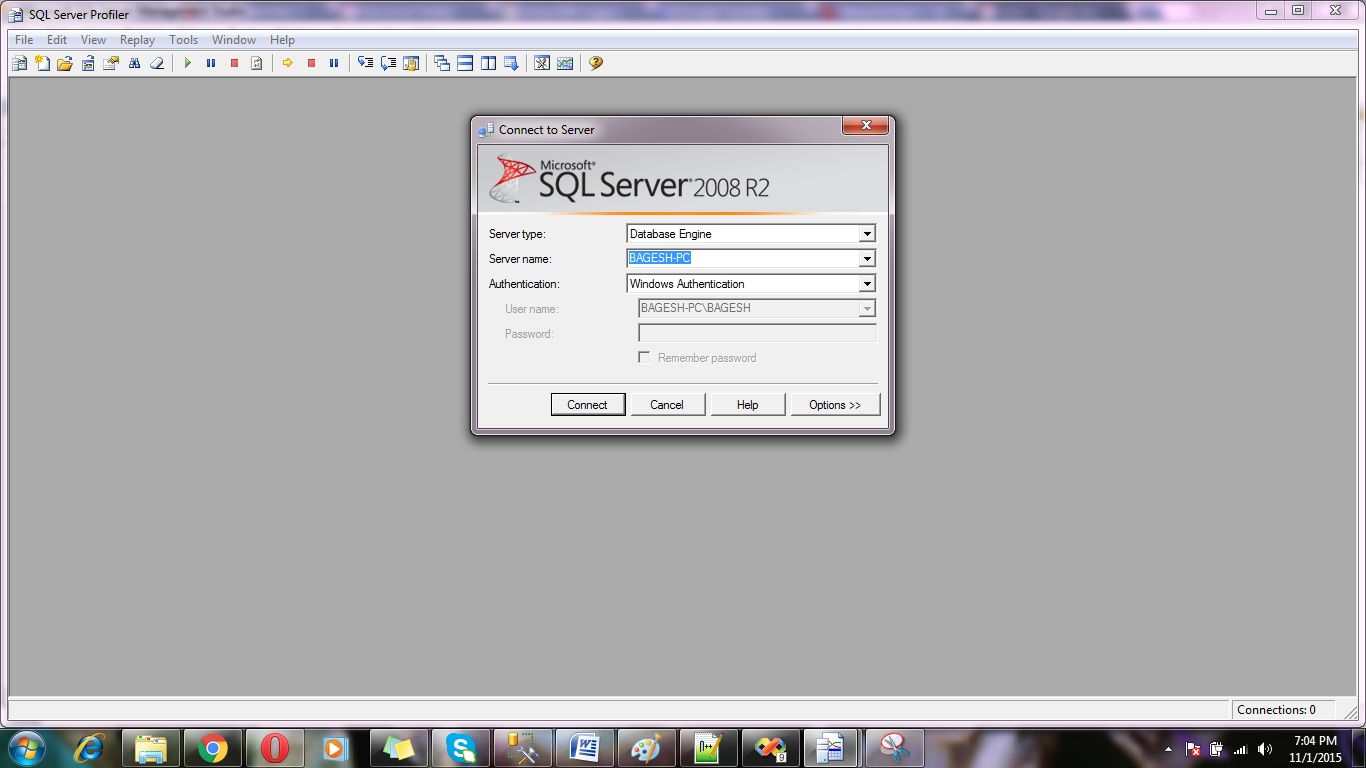Click the Find icon in the toolbar
1366x768 pixels.
[x=134, y=63]
